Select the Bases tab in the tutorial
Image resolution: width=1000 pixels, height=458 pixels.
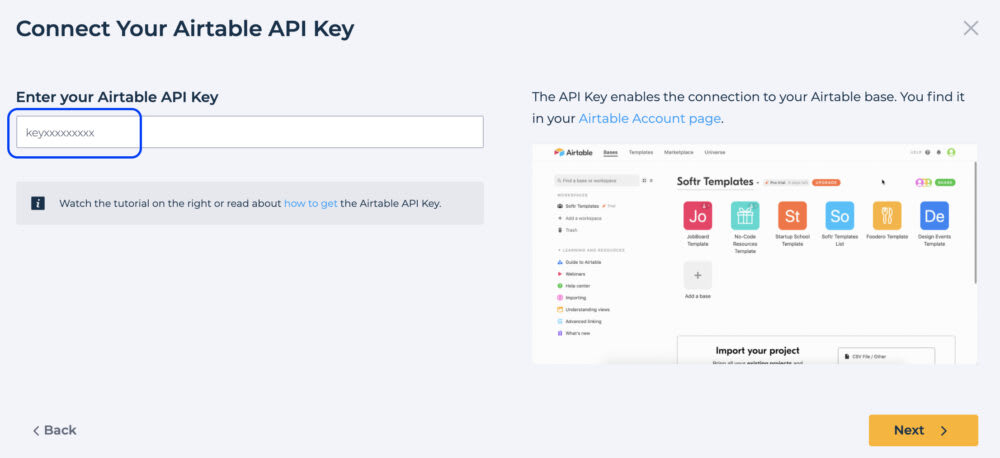(x=610, y=152)
